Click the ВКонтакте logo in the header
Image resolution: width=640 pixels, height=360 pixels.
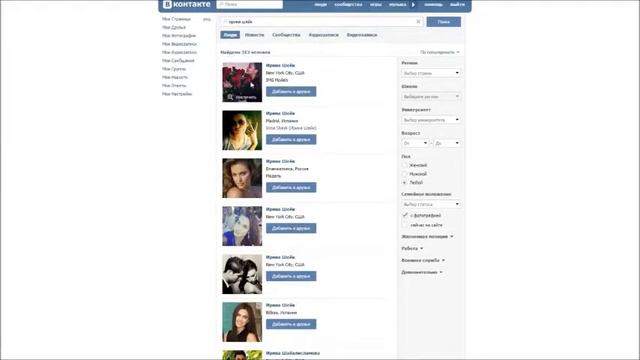(x=187, y=4)
